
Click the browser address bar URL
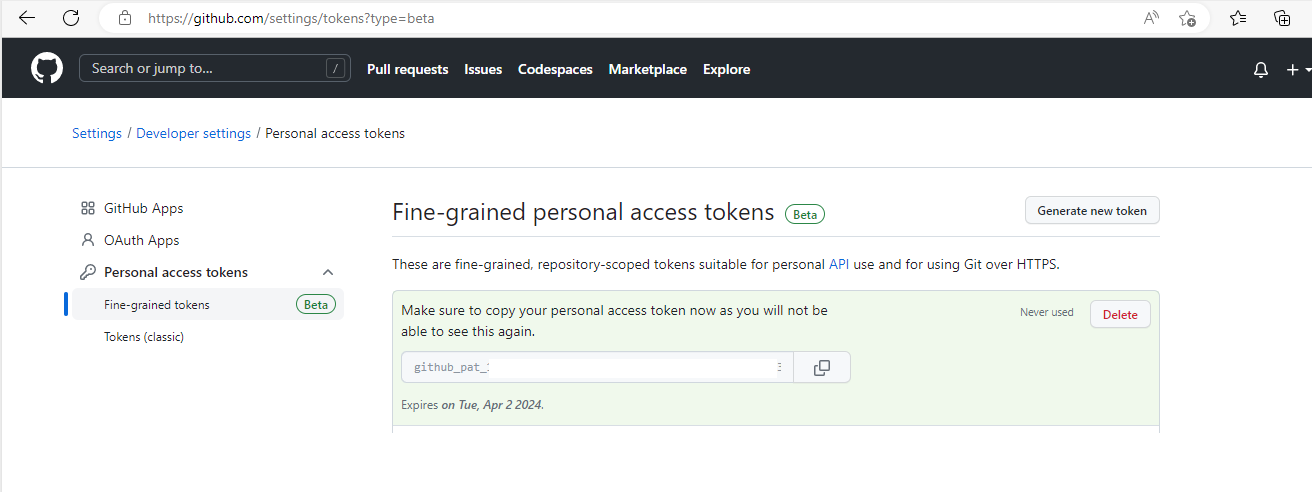tap(291, 18)
